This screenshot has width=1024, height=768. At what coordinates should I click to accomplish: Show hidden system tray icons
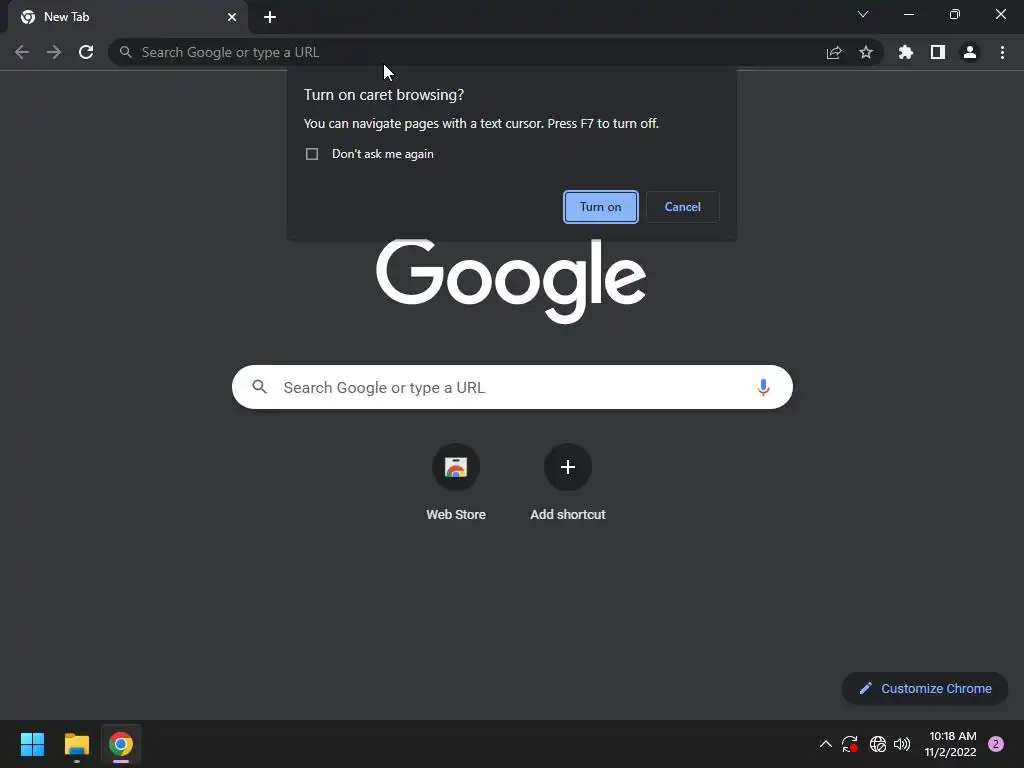pyautogui.click(x=825, y=744)
